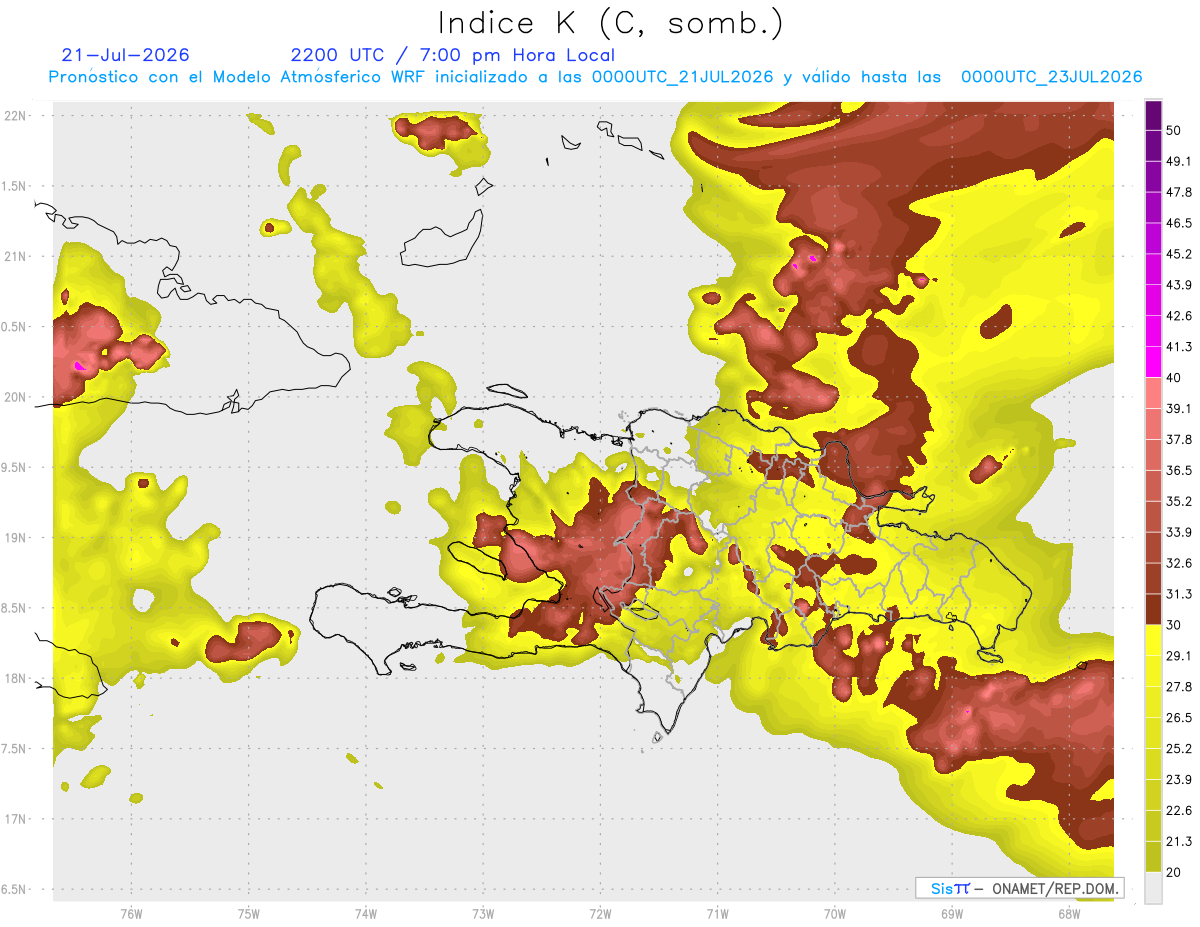The width and height of the screenshot is (1200, 927).
Task: Click the "2200 UTC / 7:00 pm Hora Local" time text
Action: coord(452,55)
